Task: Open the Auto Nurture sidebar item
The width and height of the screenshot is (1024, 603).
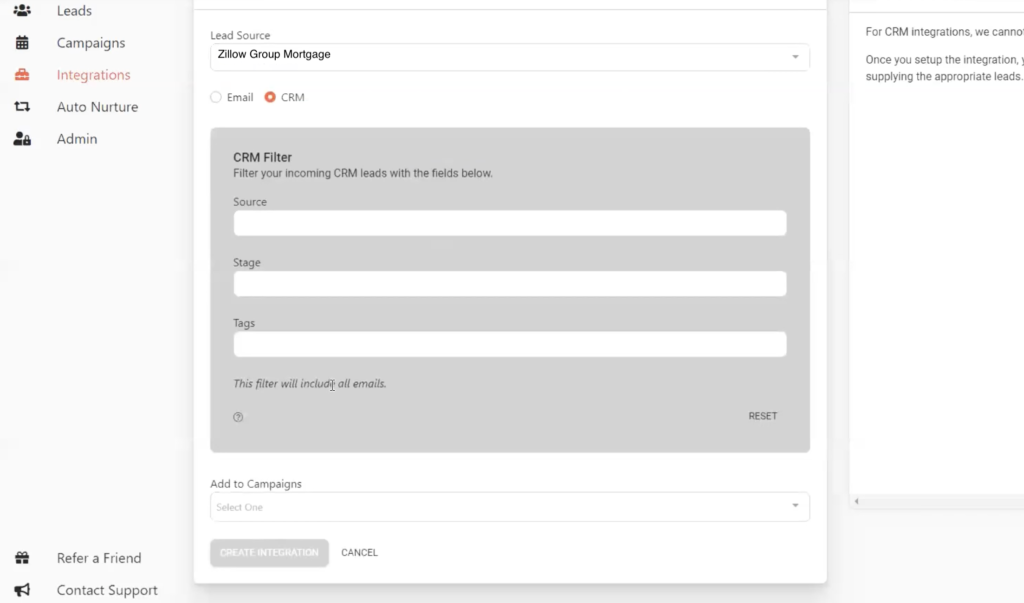Action: 97,106
